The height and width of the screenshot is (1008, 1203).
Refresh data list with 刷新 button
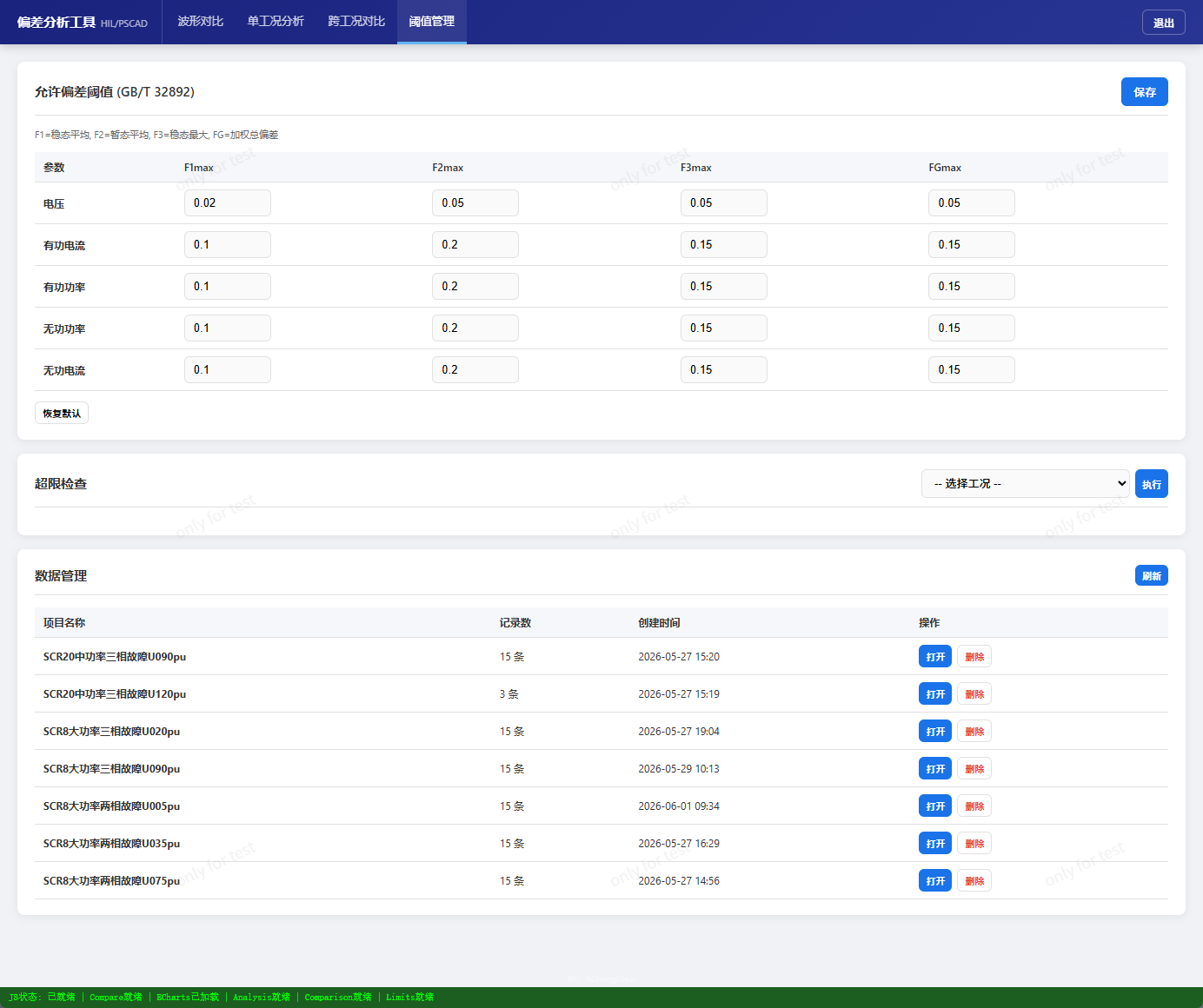pyautogui.click(x=1151, y=575)
